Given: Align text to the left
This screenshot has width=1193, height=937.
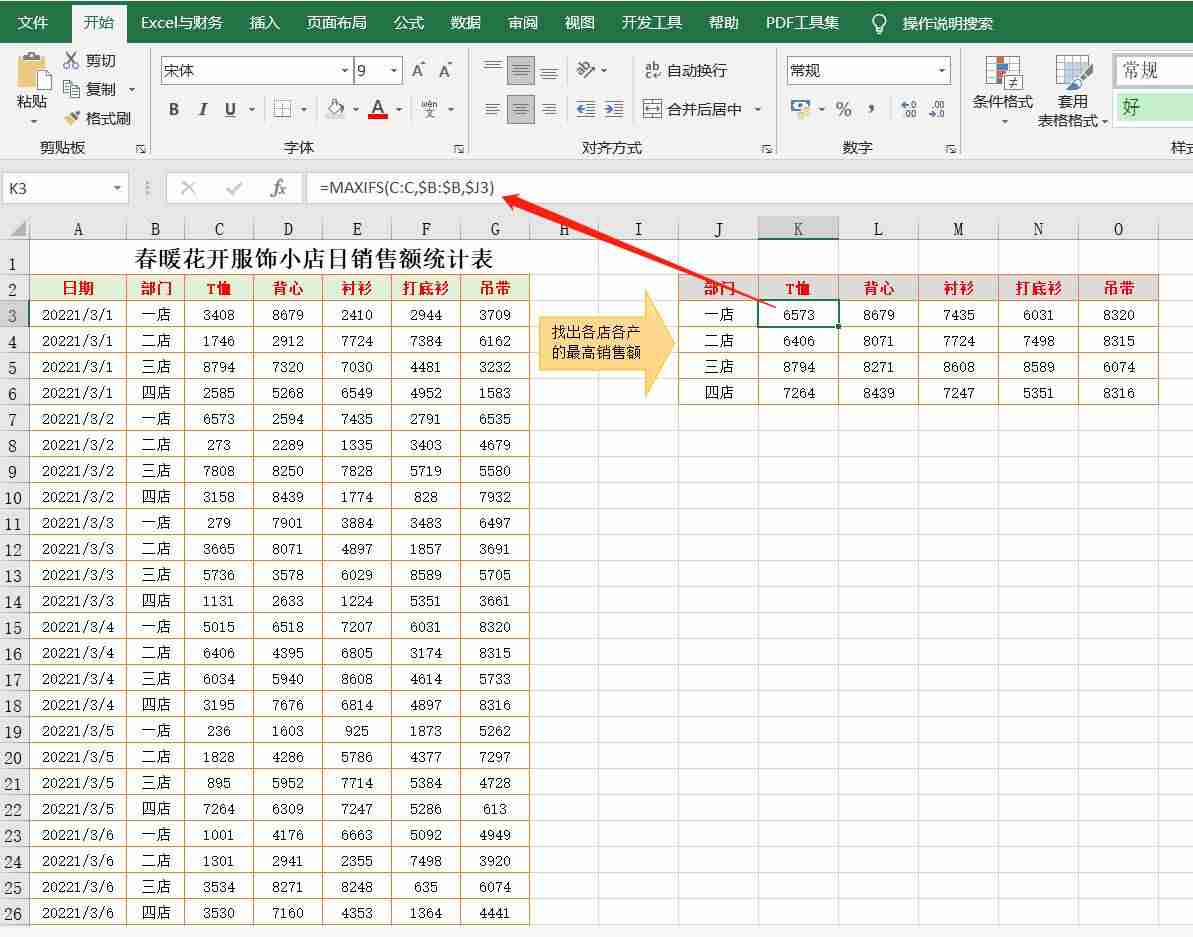Looking at the screenshot, I should tap(493, 110).
